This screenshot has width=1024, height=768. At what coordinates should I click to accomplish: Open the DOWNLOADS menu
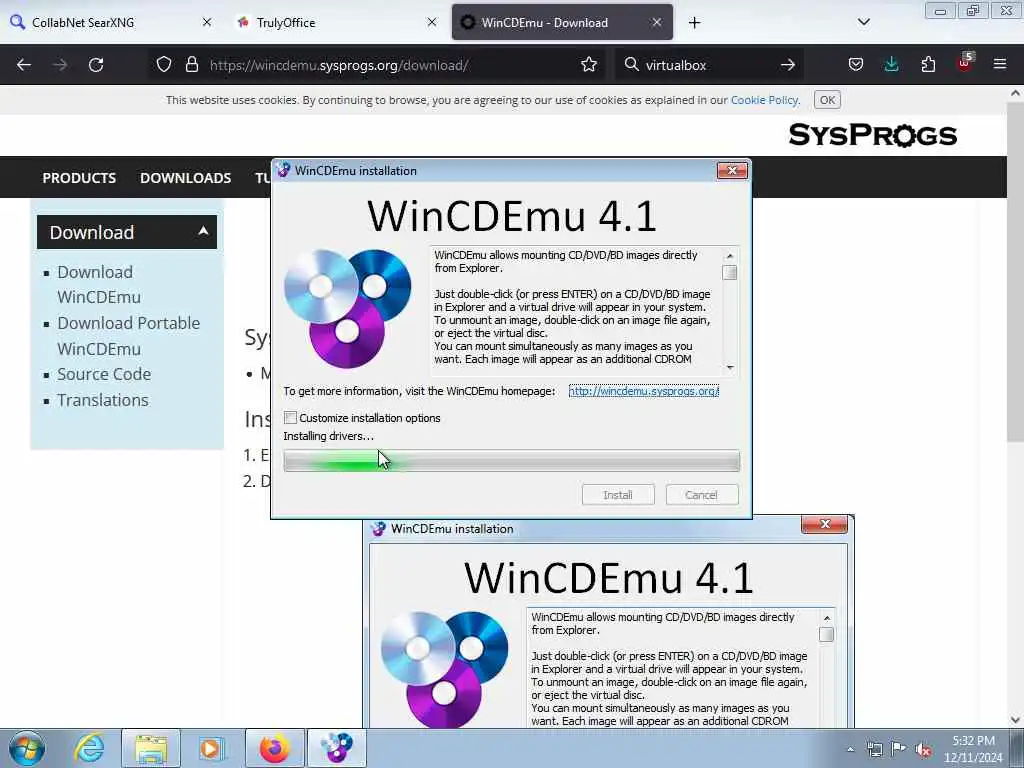(x=185, y=178)
